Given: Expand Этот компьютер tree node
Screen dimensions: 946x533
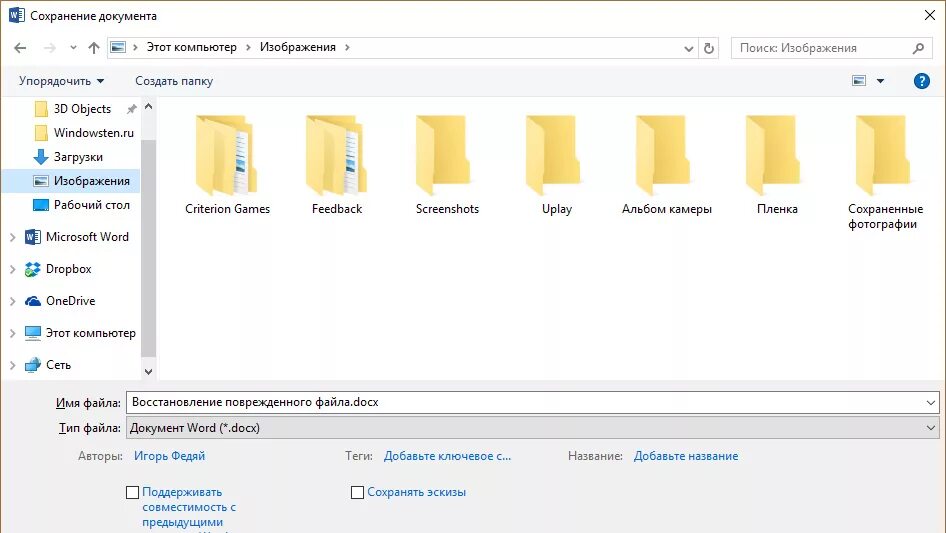Looking at the screenshot, I should click(13, 333).
